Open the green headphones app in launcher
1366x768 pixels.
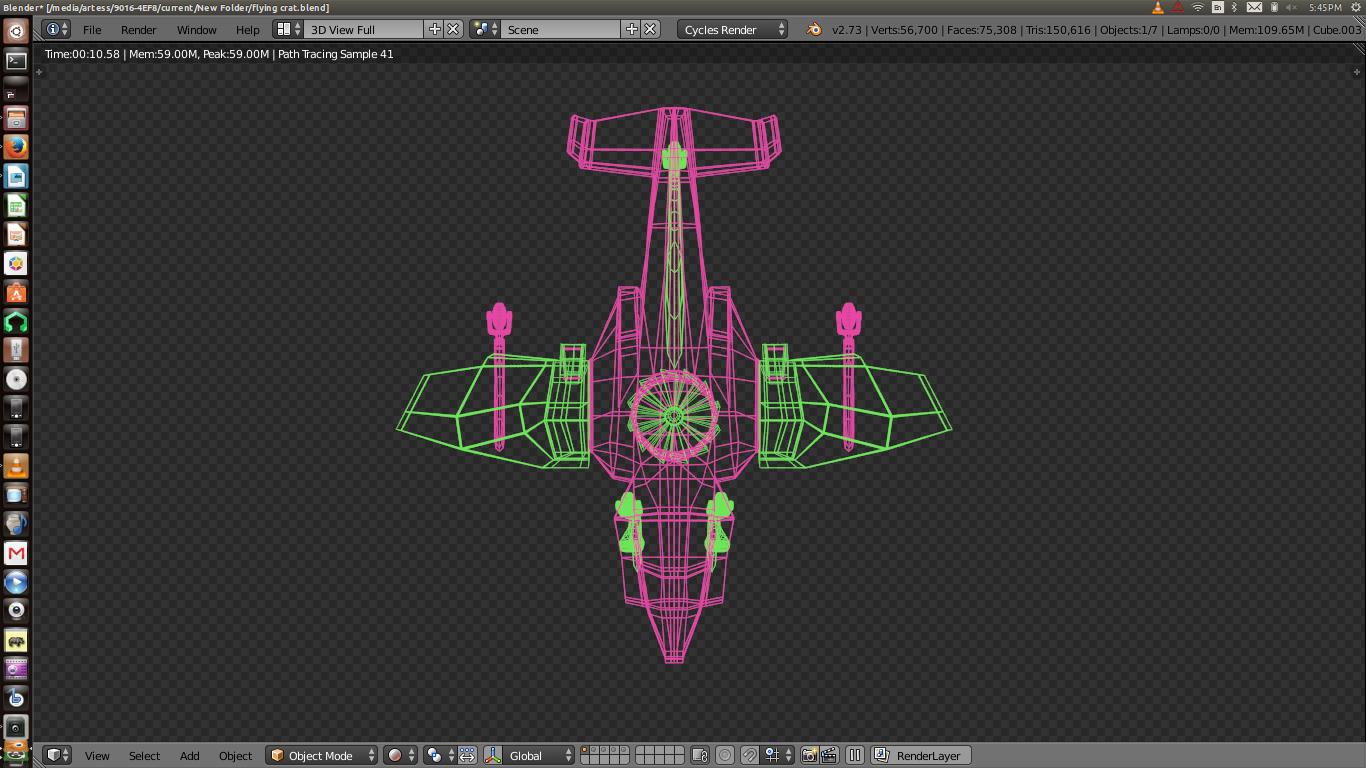pyautogui.click(x=16, y=321)
